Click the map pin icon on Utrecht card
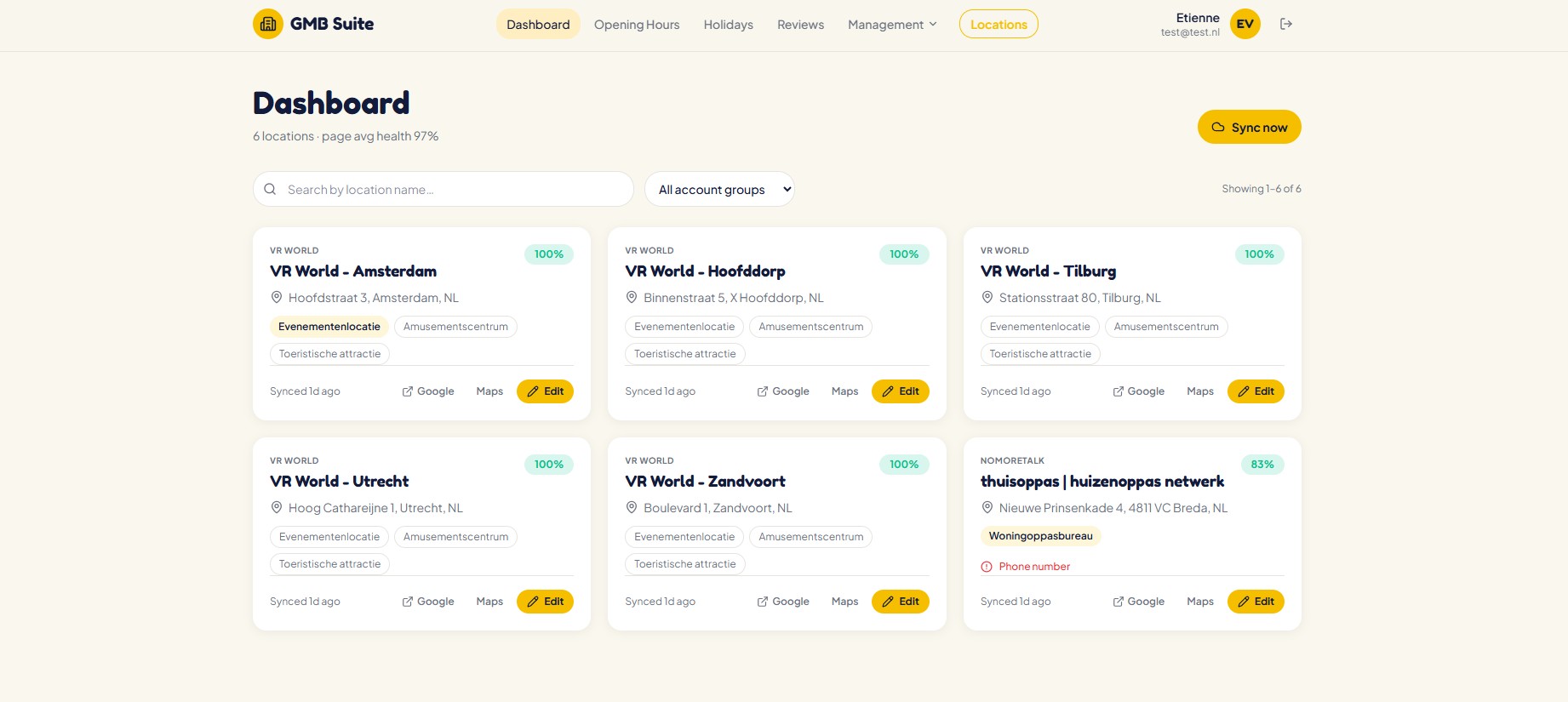Screen dimensions: 1568x702 pos(277,507)
